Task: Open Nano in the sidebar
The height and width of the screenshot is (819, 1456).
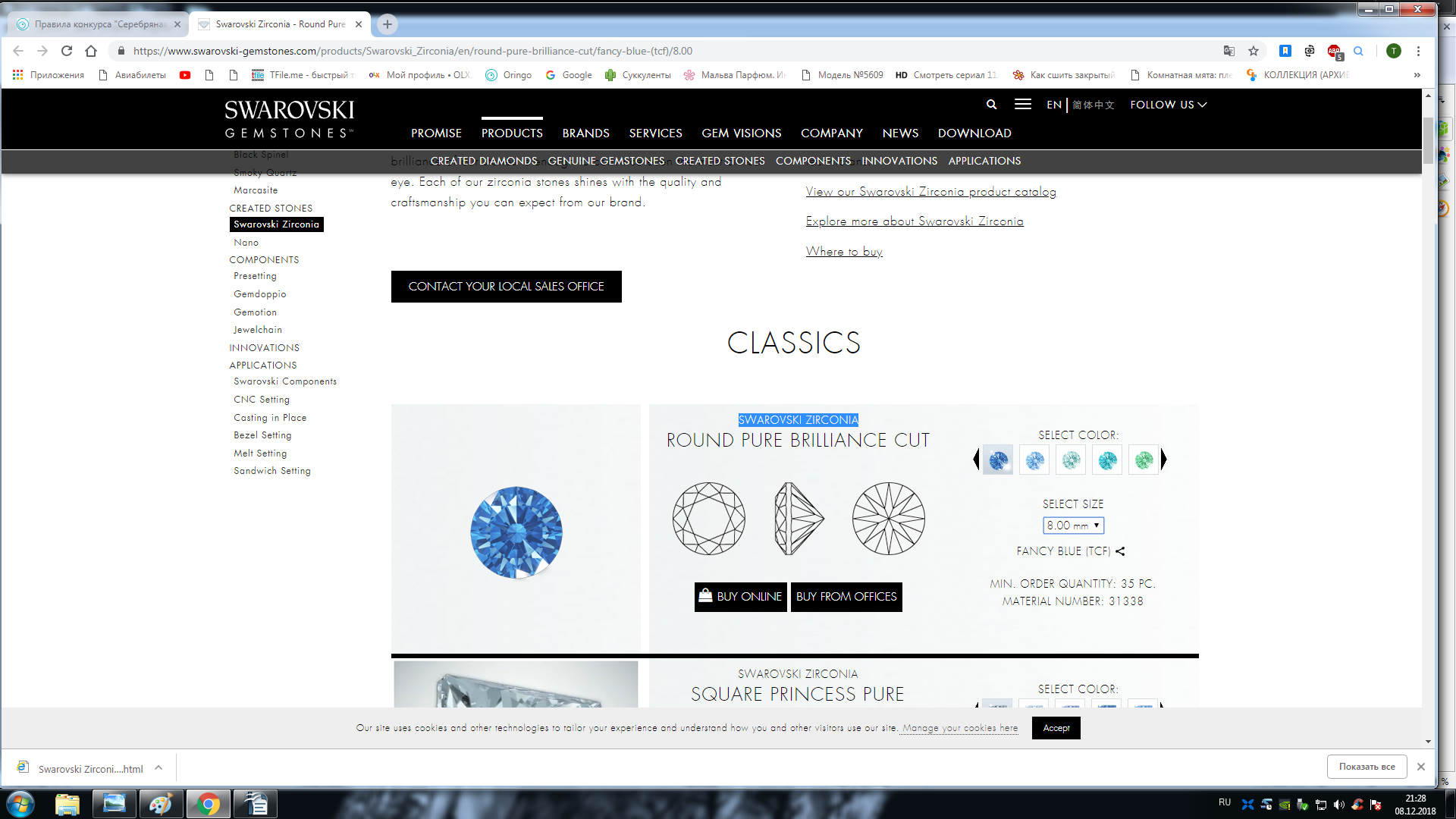Action: [246, 243]
